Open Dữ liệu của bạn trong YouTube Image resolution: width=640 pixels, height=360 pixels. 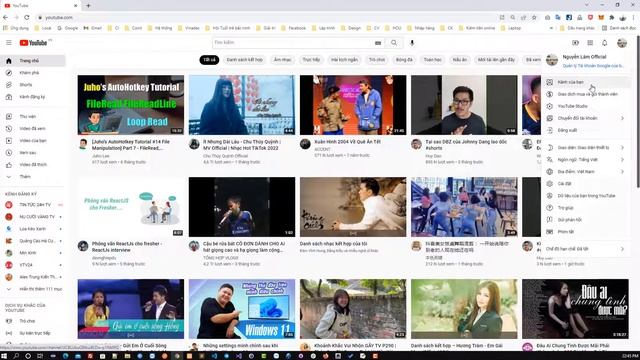pos(586,196)
